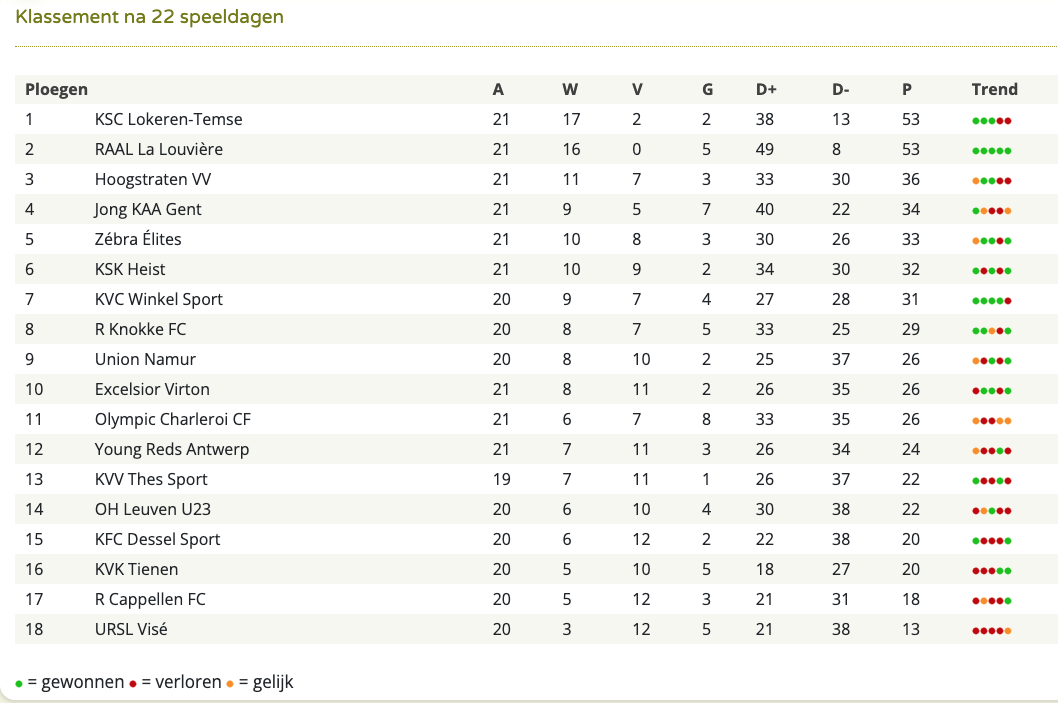The width and height of the screenshot is (1058, 703).
Task: Select team name Zébra Élites
Action: pyautogui.click(x=138, y=239)
